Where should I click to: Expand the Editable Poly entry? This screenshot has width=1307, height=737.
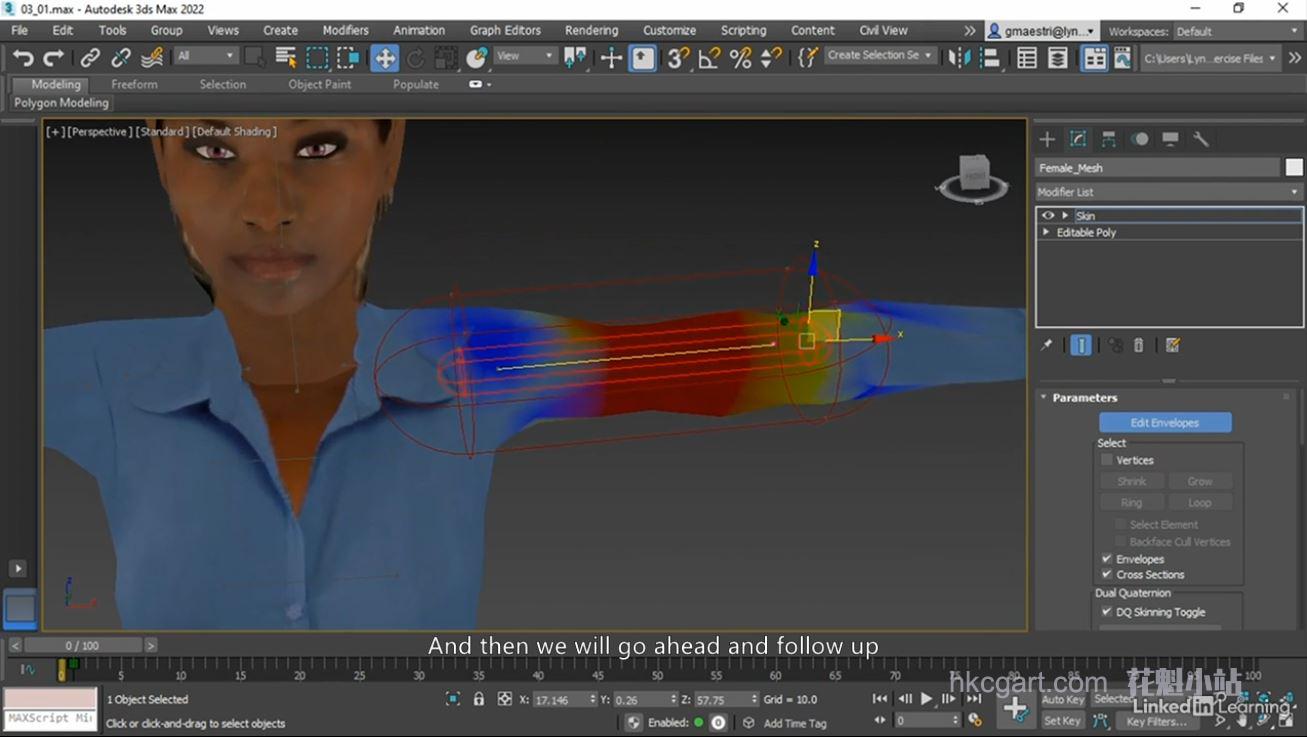pyautogui.click(x=1047, y=232)
